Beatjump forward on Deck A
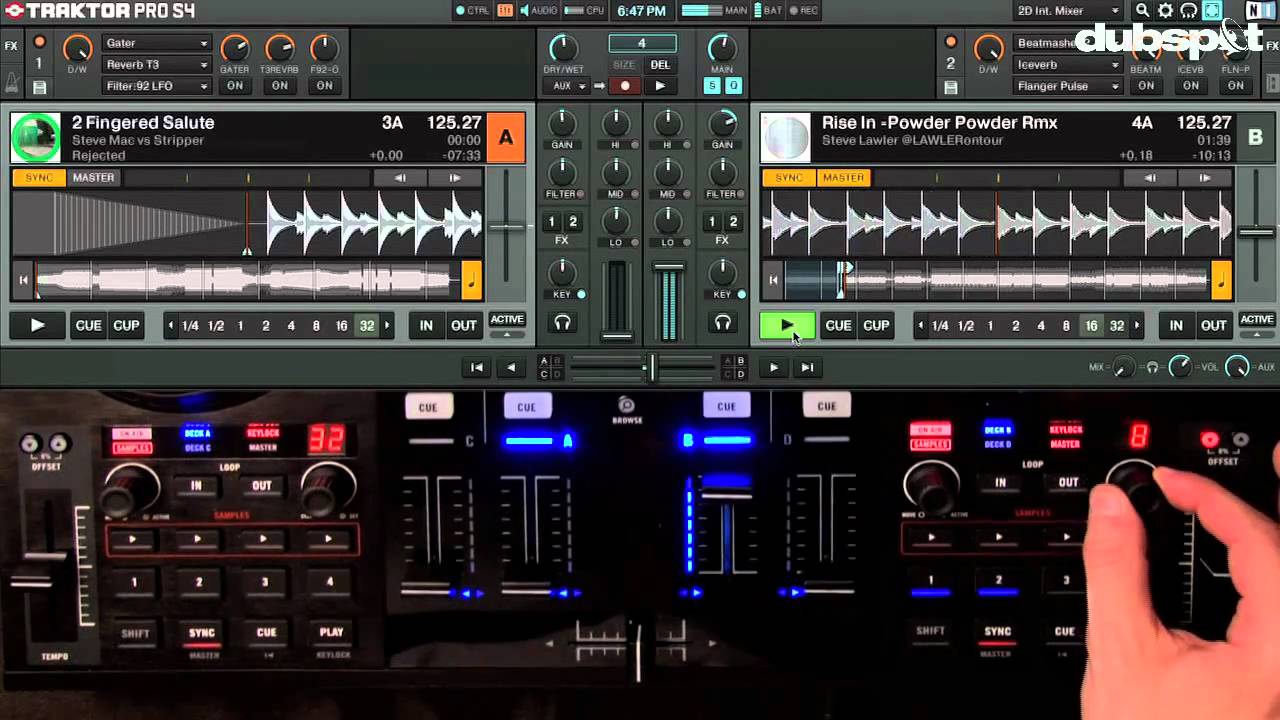This screenshot has height=720, width=1280. (x=455, y=178)
